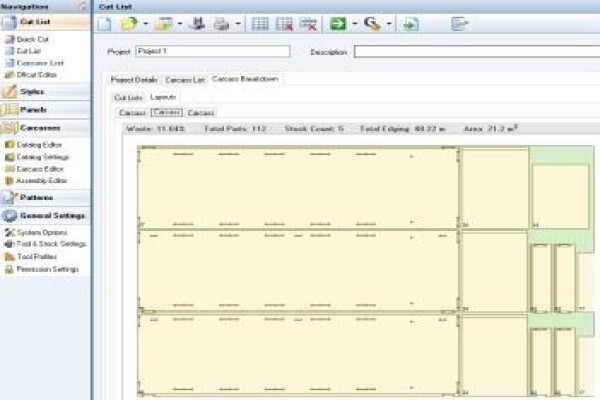Open Catalog Editor in navigation
600x400 pixels.
click(39, 145)
